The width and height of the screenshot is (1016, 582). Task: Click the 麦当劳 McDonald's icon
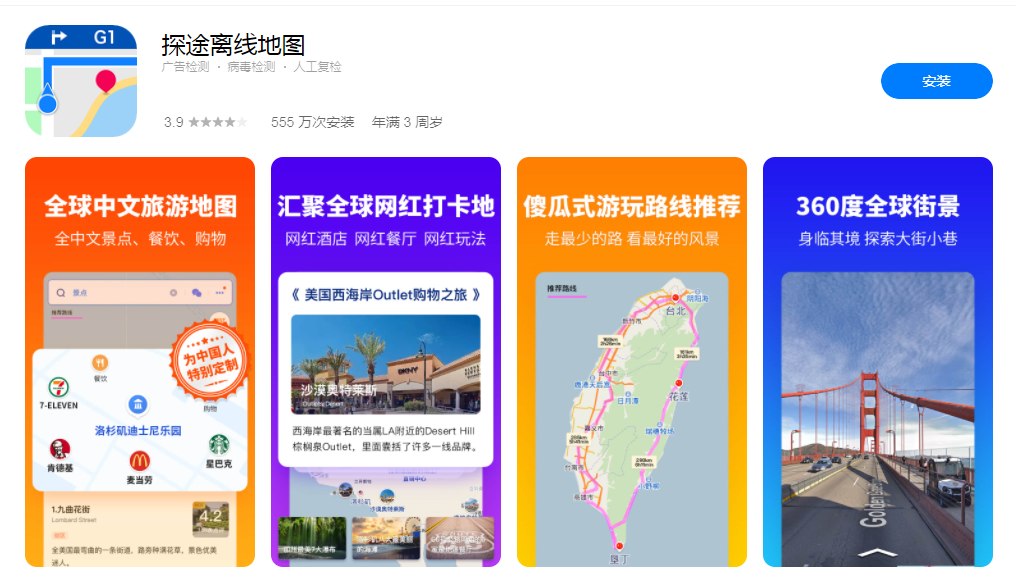(x=139, y=461)
